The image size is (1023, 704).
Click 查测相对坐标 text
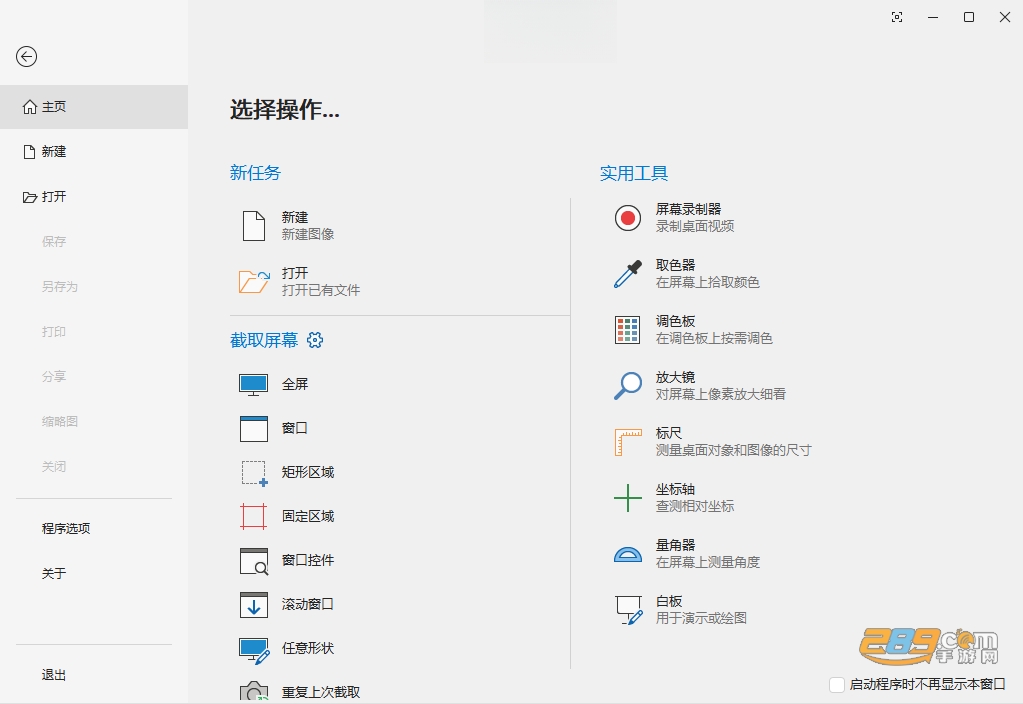pyautogui.click(x=695, y=506)
